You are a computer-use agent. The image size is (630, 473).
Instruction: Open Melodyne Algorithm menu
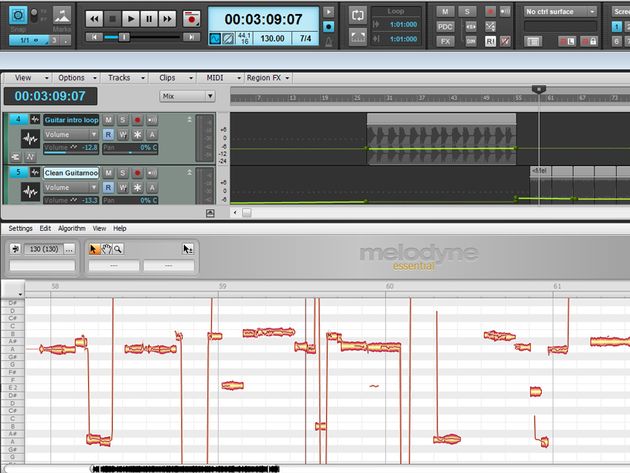point(72,228)
